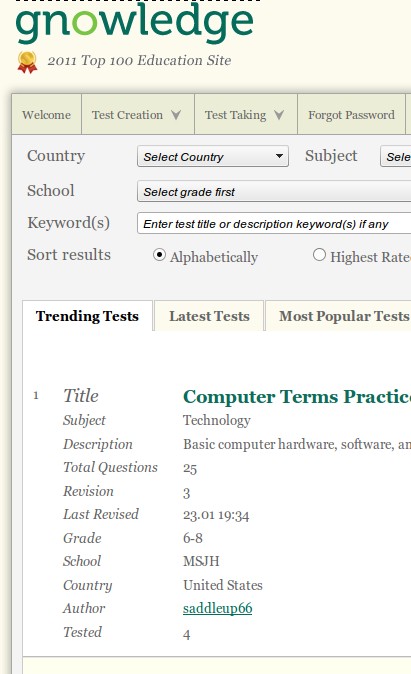The height and width of the screenshot is (674, 411).
Task: Switch to the Latest Tests tab
Action: (209, 316)
